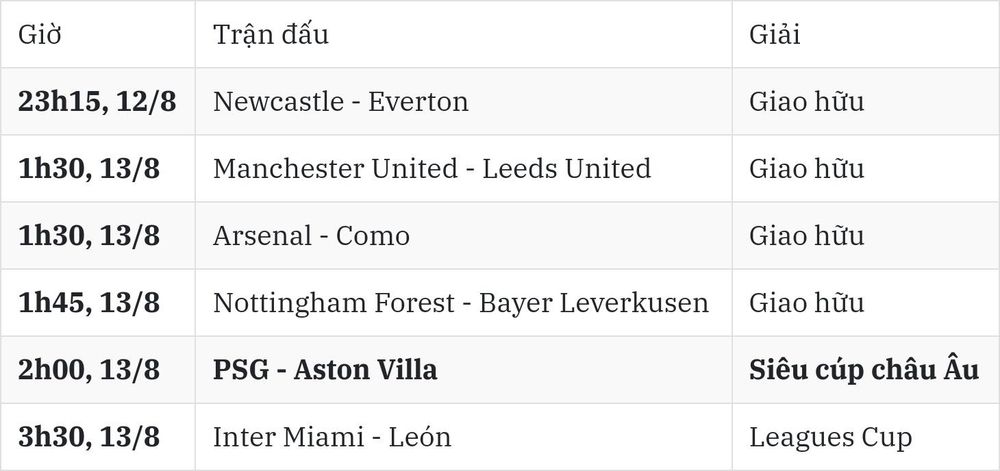
Task: Select Manchester United - Leeds United match
Action: pyautogui.click(x=432, y=169)
